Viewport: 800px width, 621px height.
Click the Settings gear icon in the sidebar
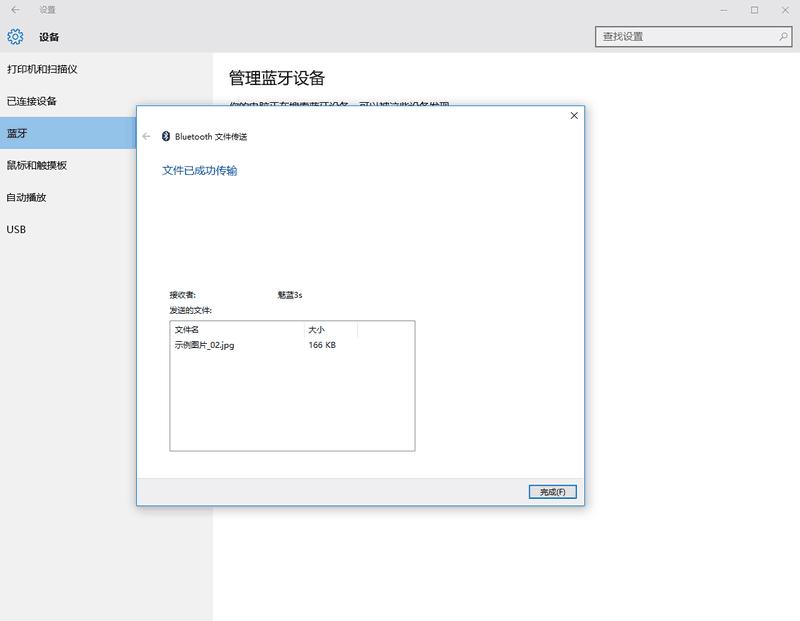[x=14, y=37]
